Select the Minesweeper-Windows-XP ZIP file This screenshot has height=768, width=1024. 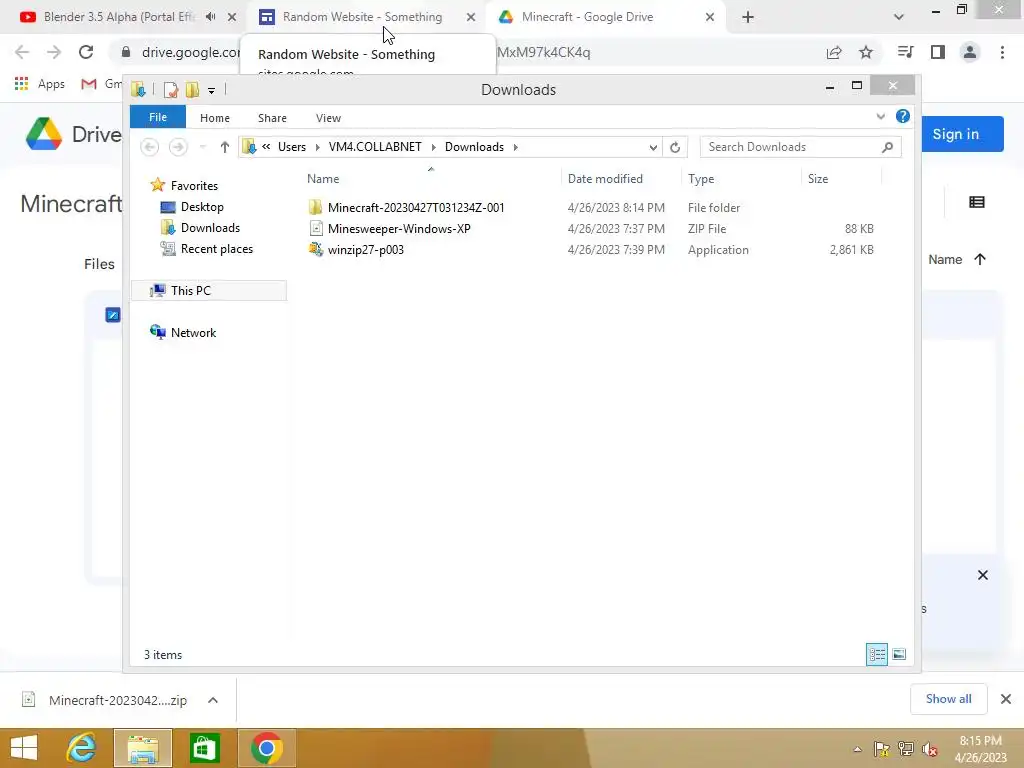click(x=399, y=229)
